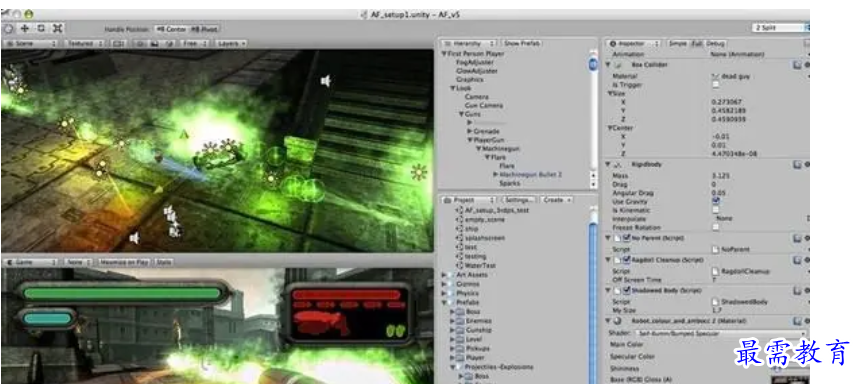The height and width of the screenshot is (384, 858).
Task: Uncheck Use Gravity on Rigidbody
Action: point(716,201)
